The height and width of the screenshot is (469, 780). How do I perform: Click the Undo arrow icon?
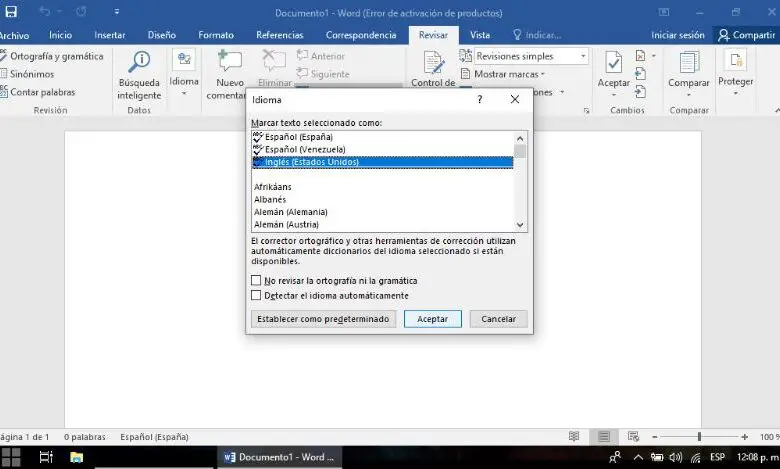pyautogui.click(x=45, y=11)
